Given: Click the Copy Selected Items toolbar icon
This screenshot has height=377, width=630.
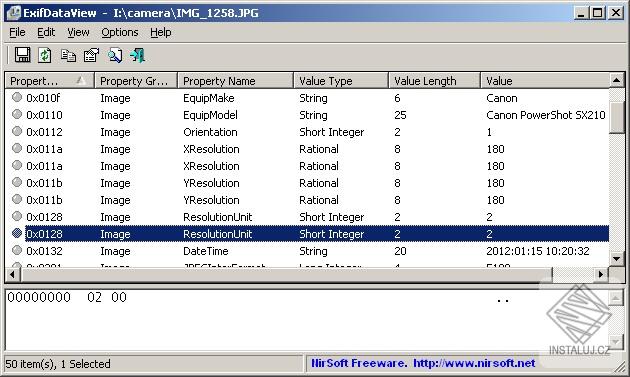Looking at the screenshot, I should point(68,55).
